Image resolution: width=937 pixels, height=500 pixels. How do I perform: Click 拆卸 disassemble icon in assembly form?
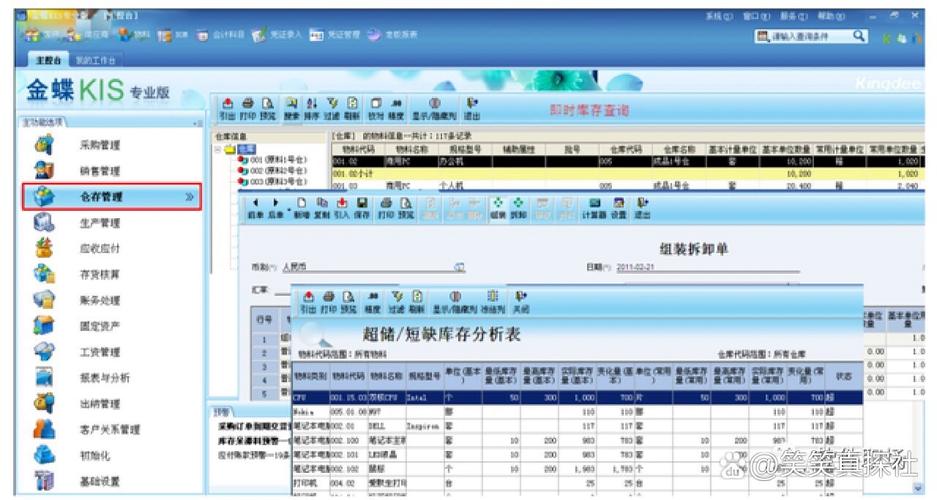point(518,208)
